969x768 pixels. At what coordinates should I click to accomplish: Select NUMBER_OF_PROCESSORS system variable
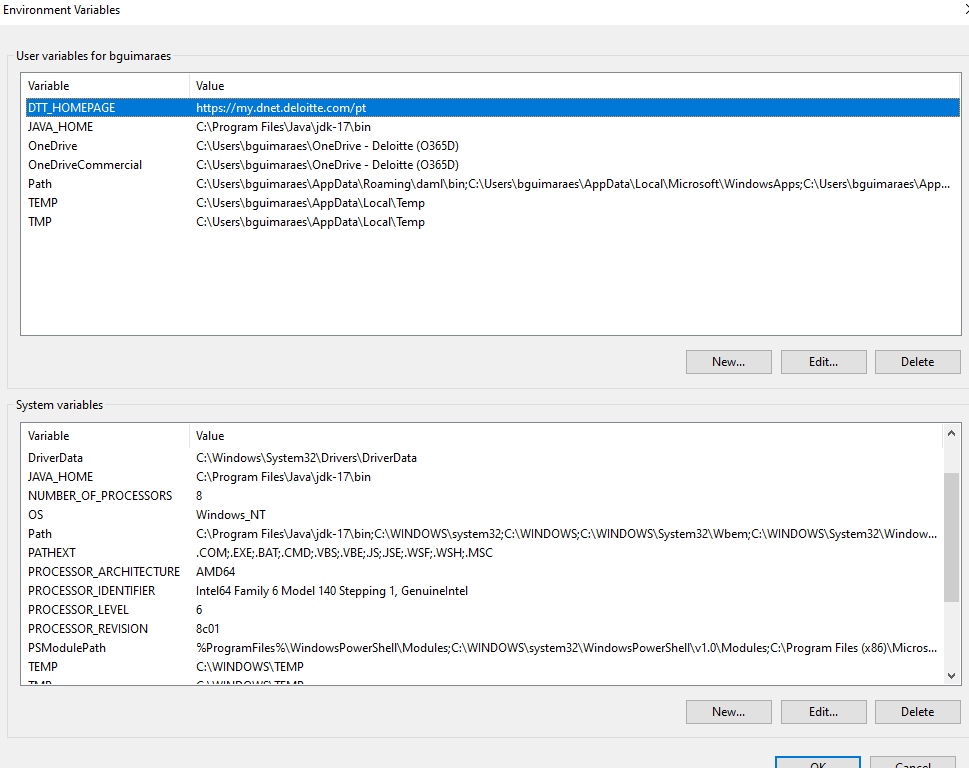coord(99,496)
